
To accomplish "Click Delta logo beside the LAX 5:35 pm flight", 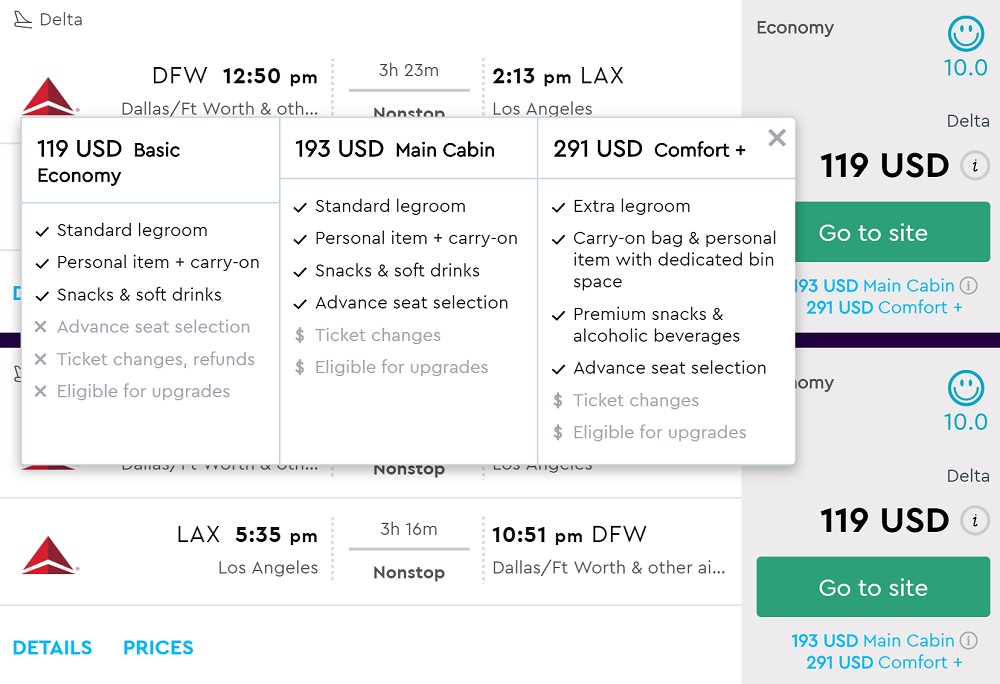I will 49,555.
